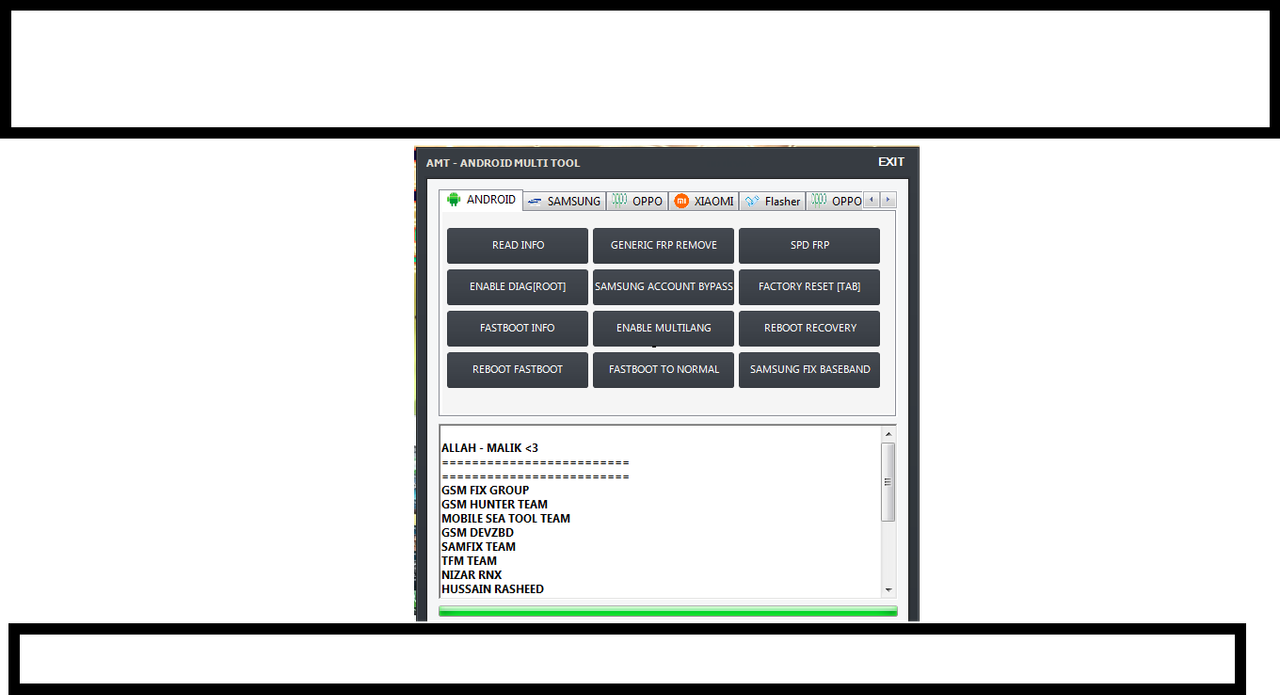
Task: Click 'GSM HUNTER TEAM' log line
Action: tap(495, 505)
